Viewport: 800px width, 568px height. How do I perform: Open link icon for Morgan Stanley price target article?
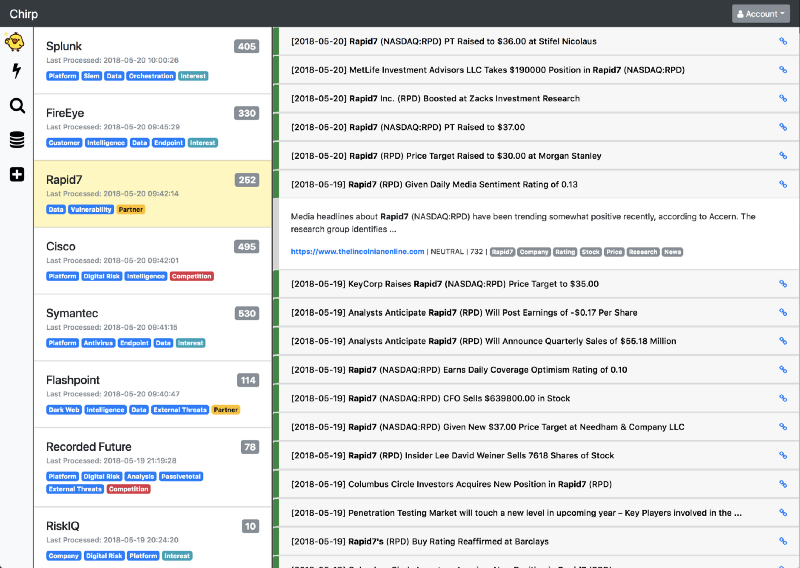coord(783,156)
